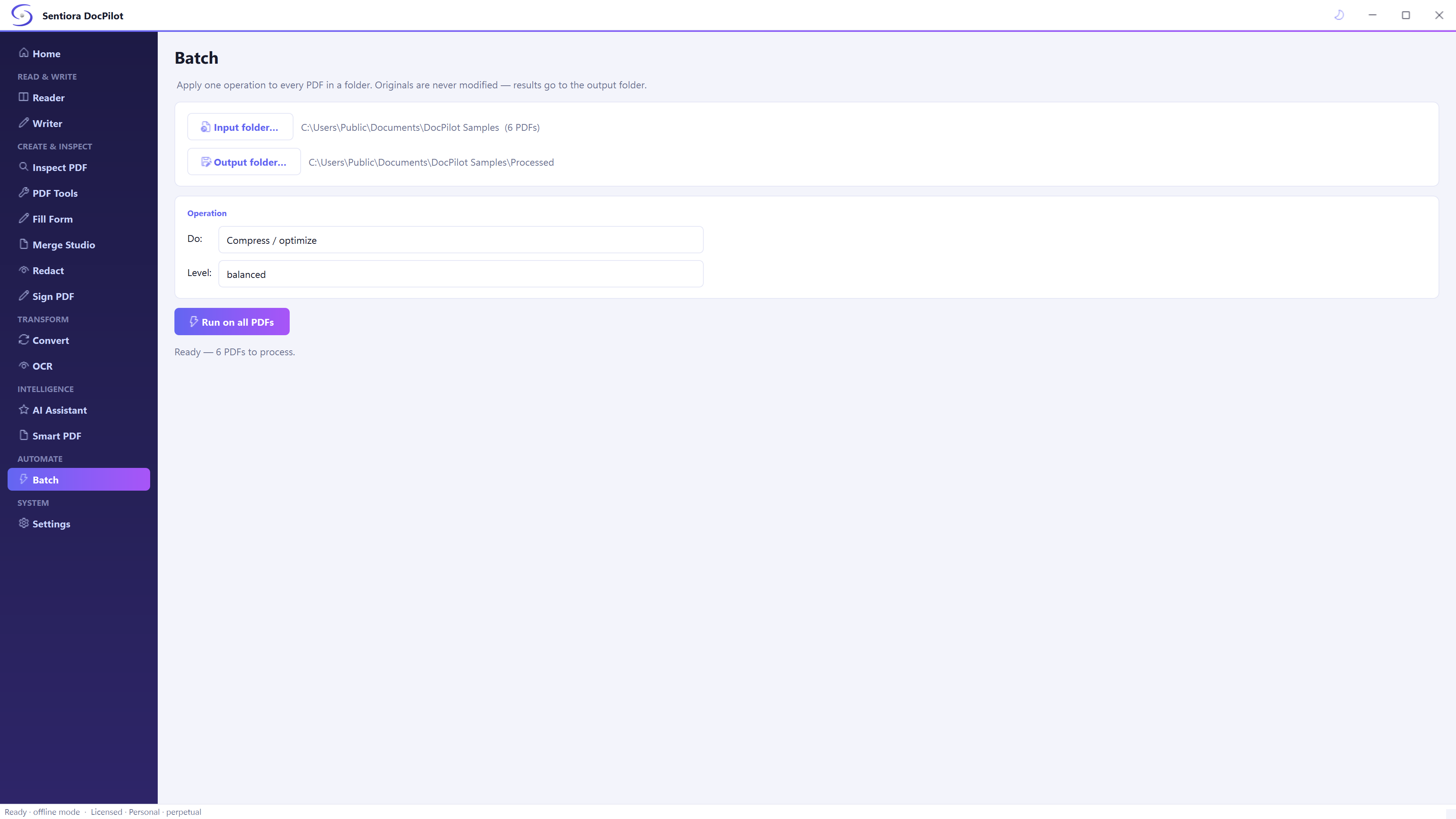Choose an Output folder
Screen dimensions: 1456x819
[x=244, y=162]
